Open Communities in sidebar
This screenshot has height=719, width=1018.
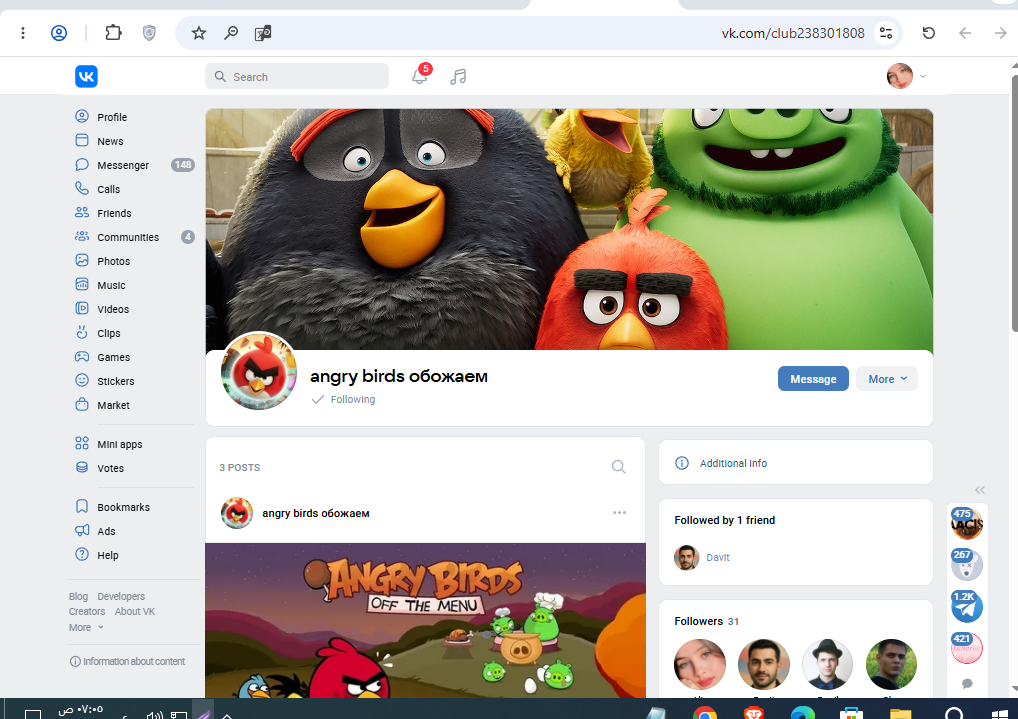tap(134, 237)
